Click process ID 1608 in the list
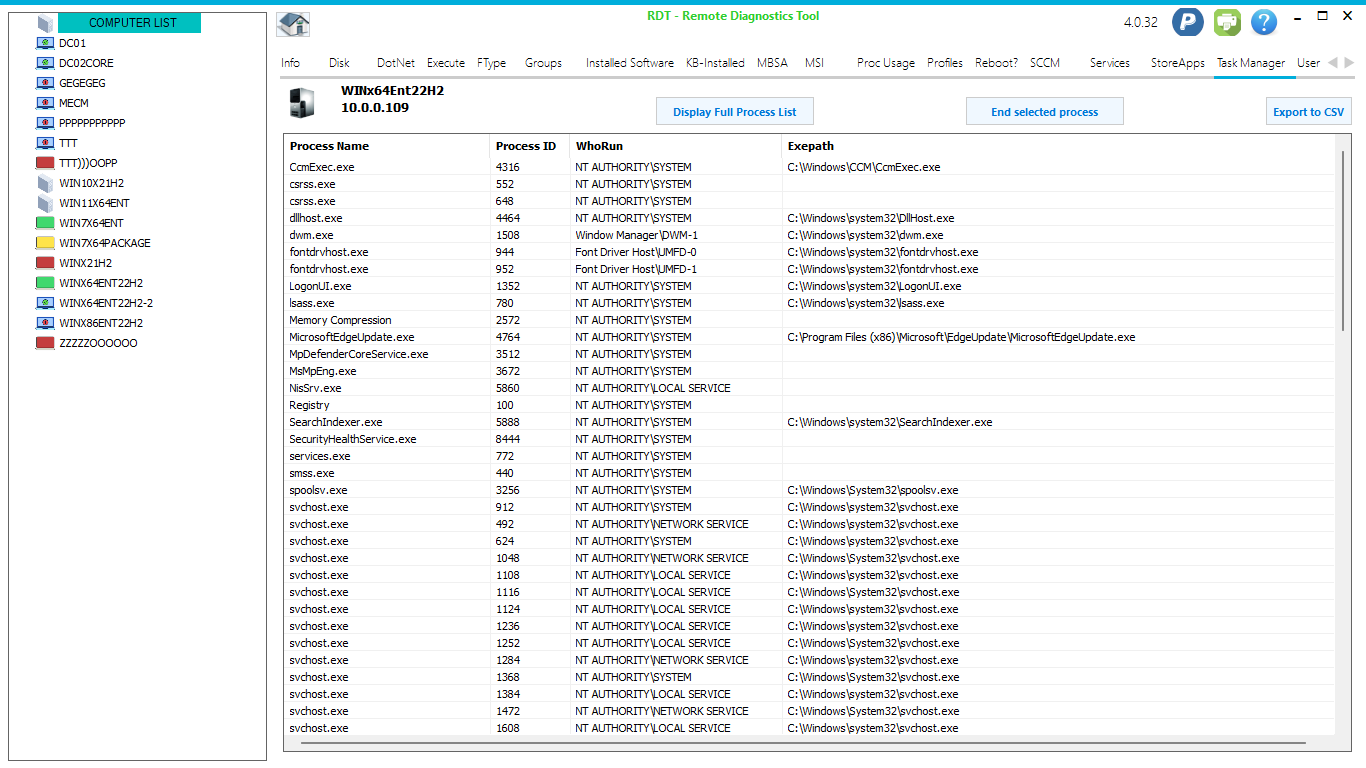 tap(508, 728)
